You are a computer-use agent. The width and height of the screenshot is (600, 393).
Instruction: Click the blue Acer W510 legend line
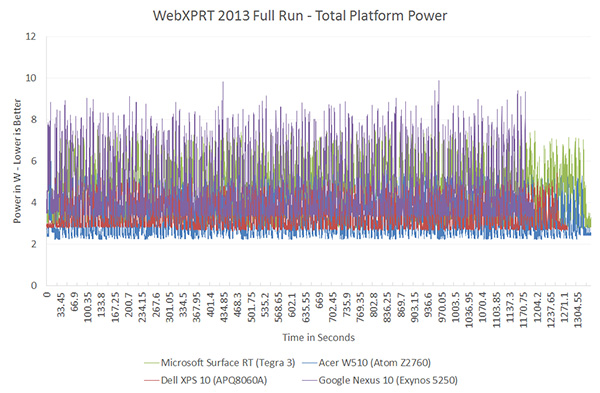pos(309,363)
